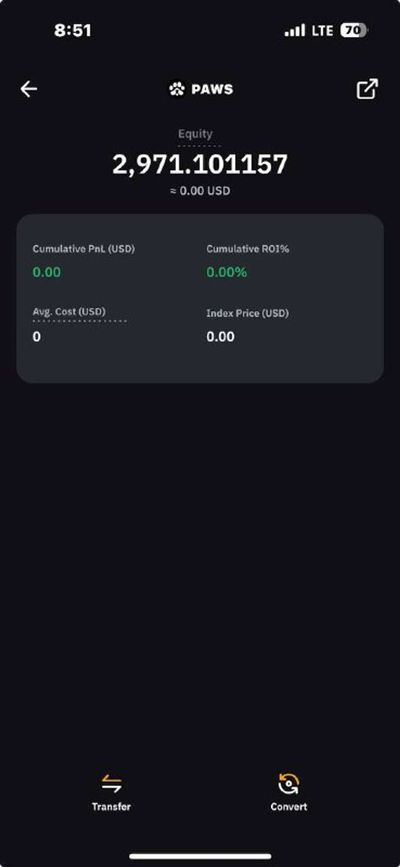Image resolution: width=400 pixels, height=867 pixels.
Task: Open the Convert label button
Action: point(288,807)
